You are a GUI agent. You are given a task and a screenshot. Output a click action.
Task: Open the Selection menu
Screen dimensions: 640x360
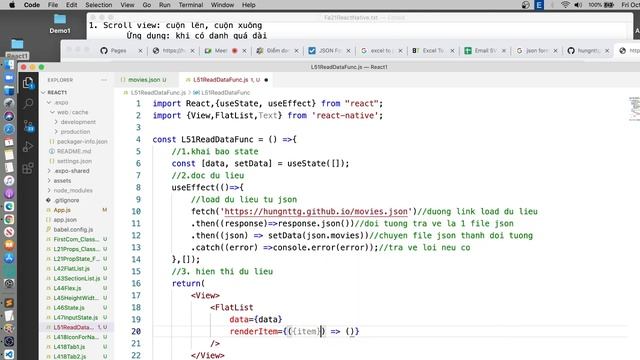(x=98, y=5)
